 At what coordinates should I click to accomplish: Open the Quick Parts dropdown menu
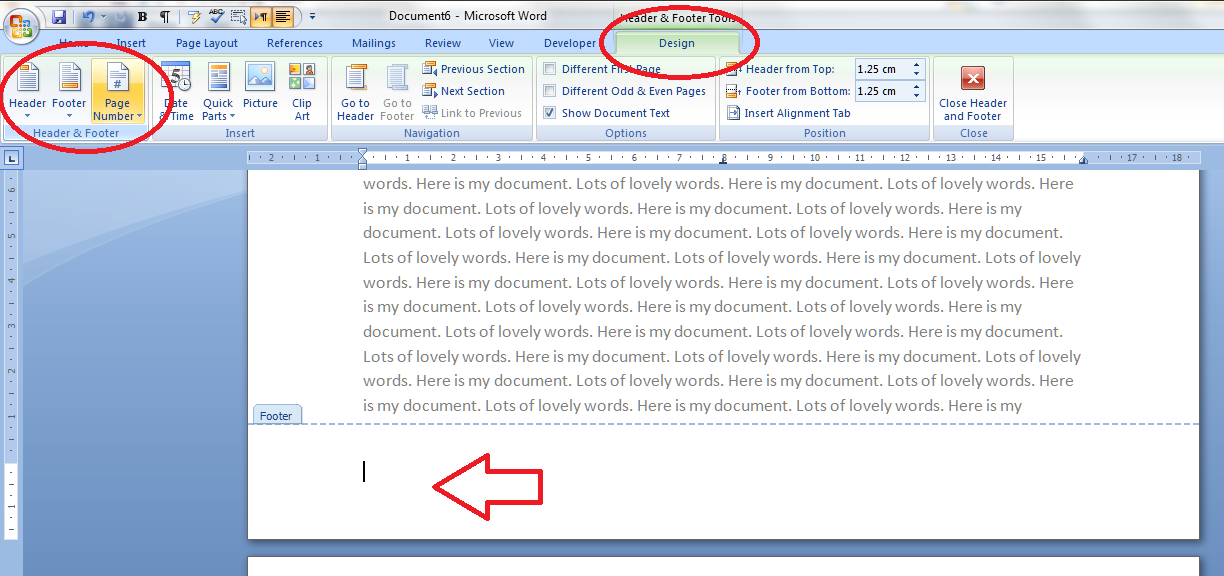[218, 109]
